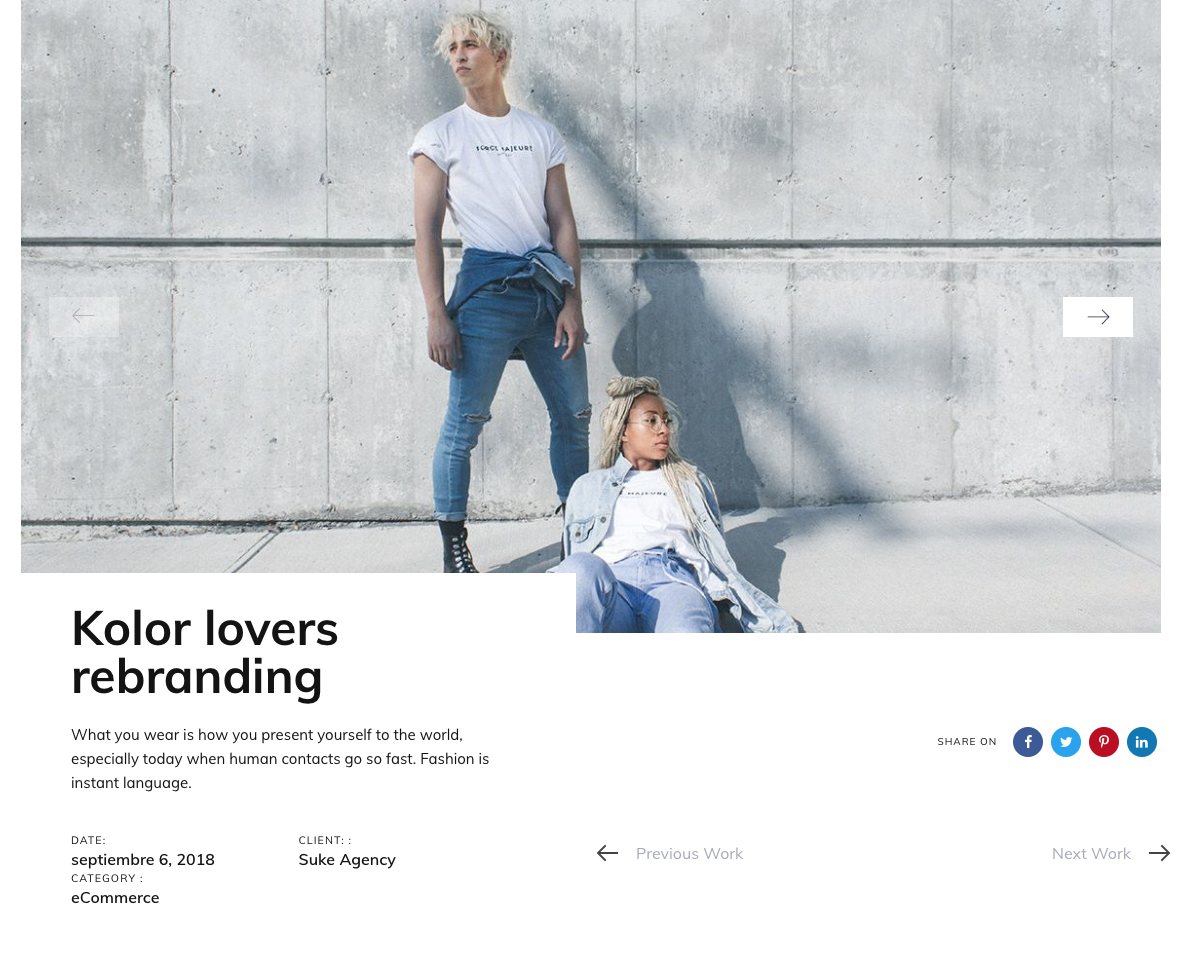Share on LinkedIn icon
The height and width of the screenshot is (959, 1194).
tap(1141, 742)
